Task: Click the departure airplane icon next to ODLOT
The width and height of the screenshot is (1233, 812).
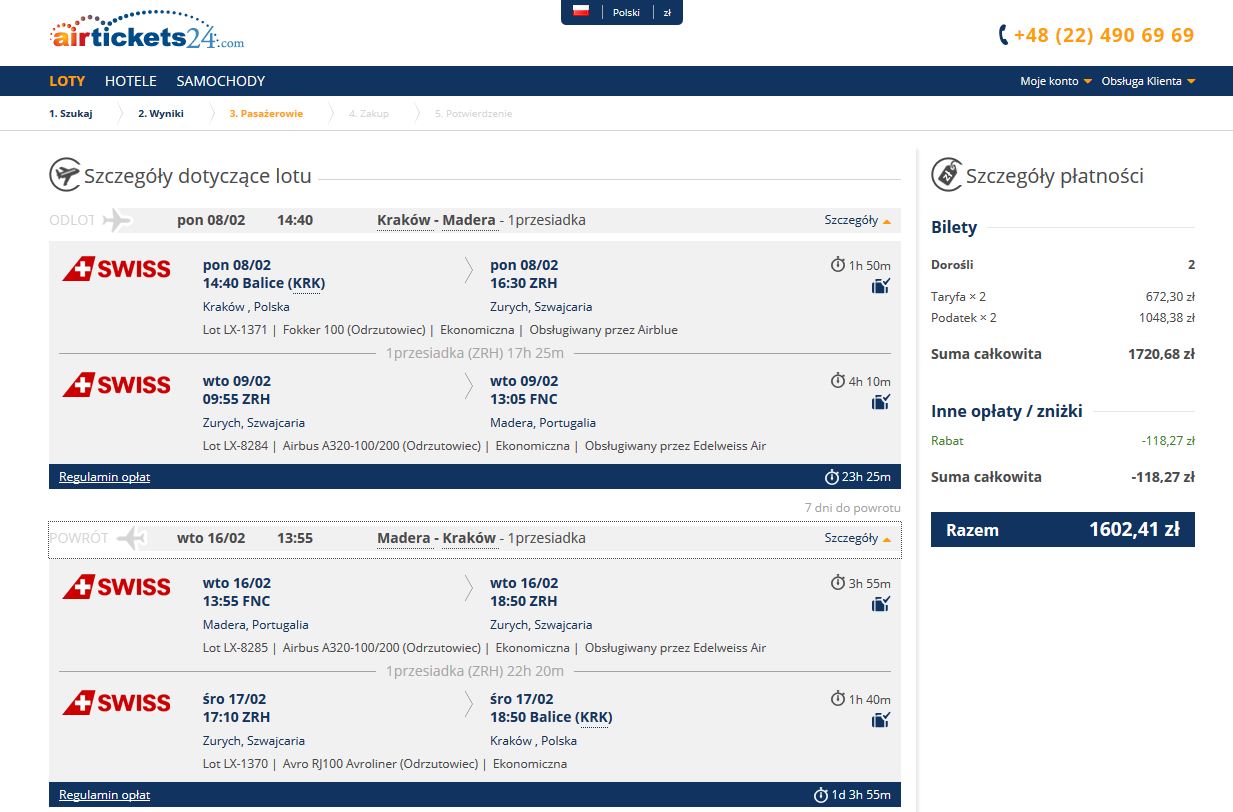Action: (117, 220)
